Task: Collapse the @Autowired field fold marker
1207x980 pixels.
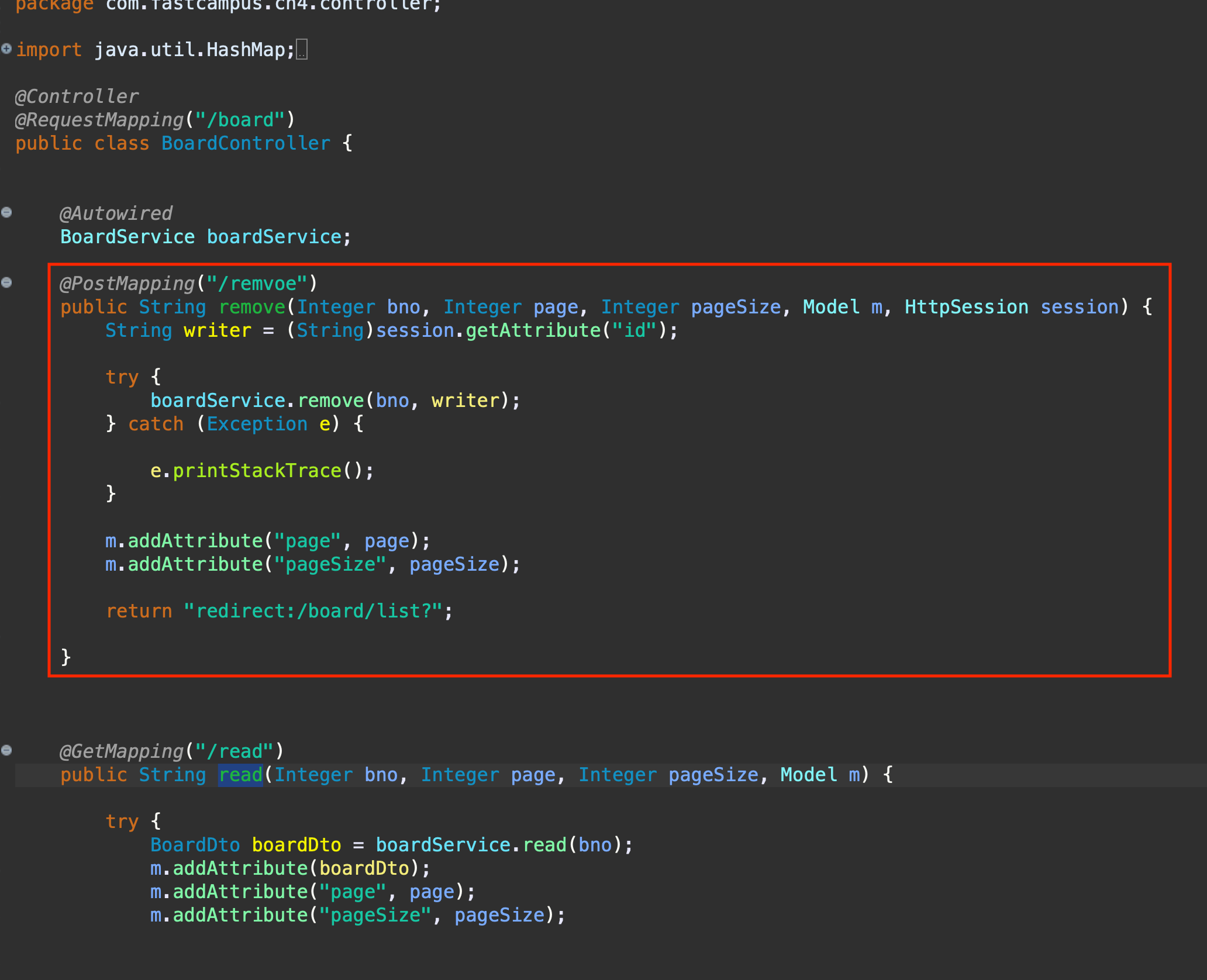Action: coord(6,212)
